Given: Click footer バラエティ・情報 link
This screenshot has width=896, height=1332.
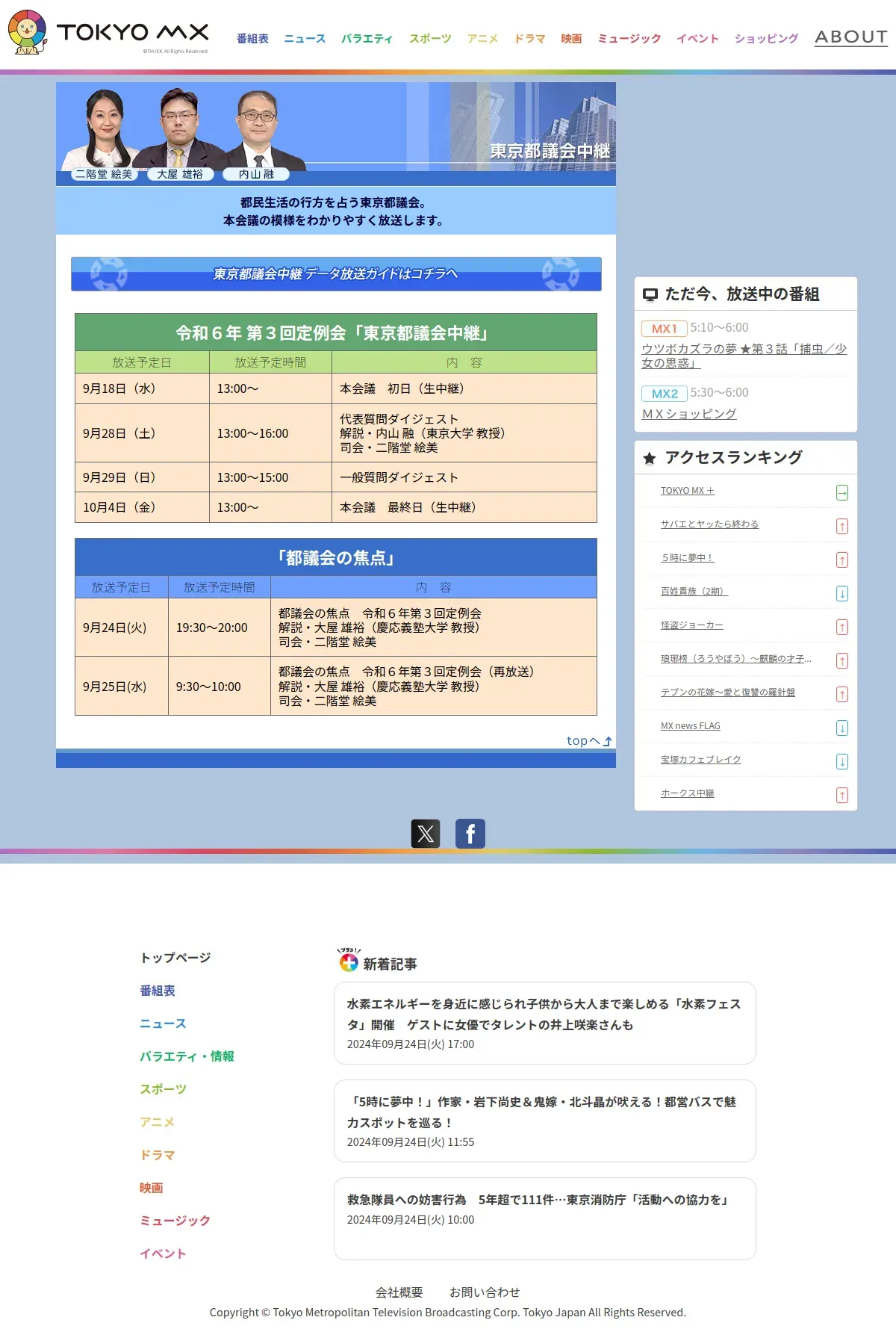Looking at the screenshot, I should tap(187, 1056).
